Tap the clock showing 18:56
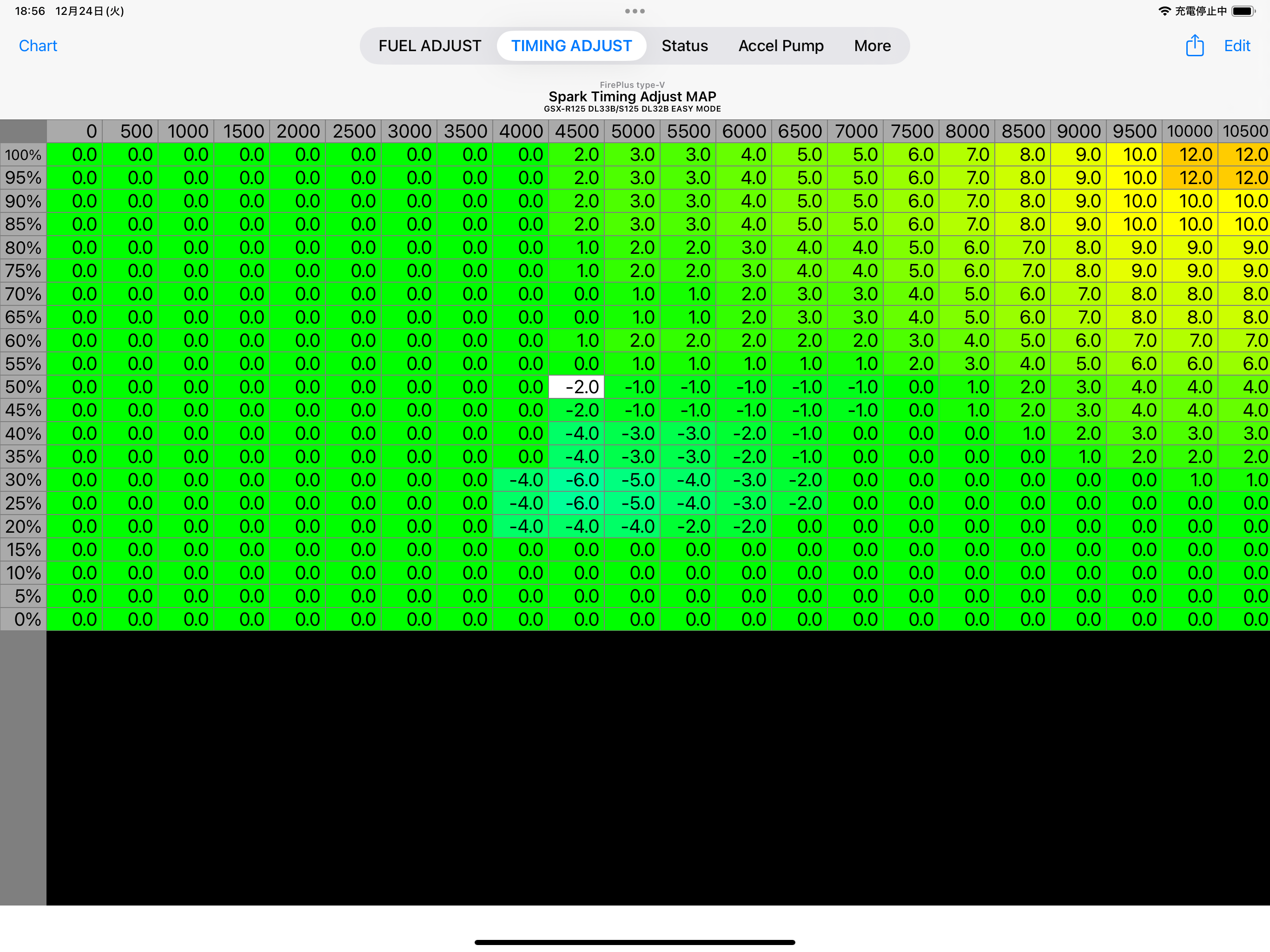1270x952 pixels. pos(30,11)
